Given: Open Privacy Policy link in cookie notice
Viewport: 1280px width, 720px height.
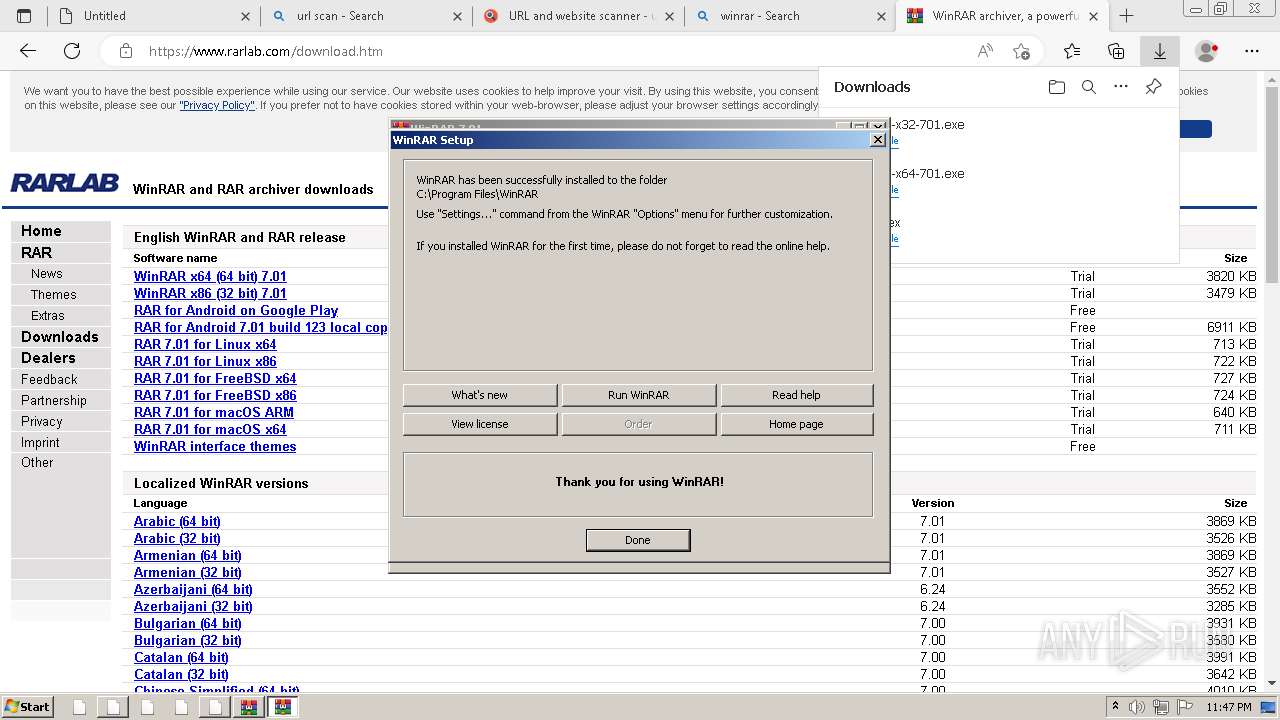Looking at the screenshot, I should (x=217, y=105).
